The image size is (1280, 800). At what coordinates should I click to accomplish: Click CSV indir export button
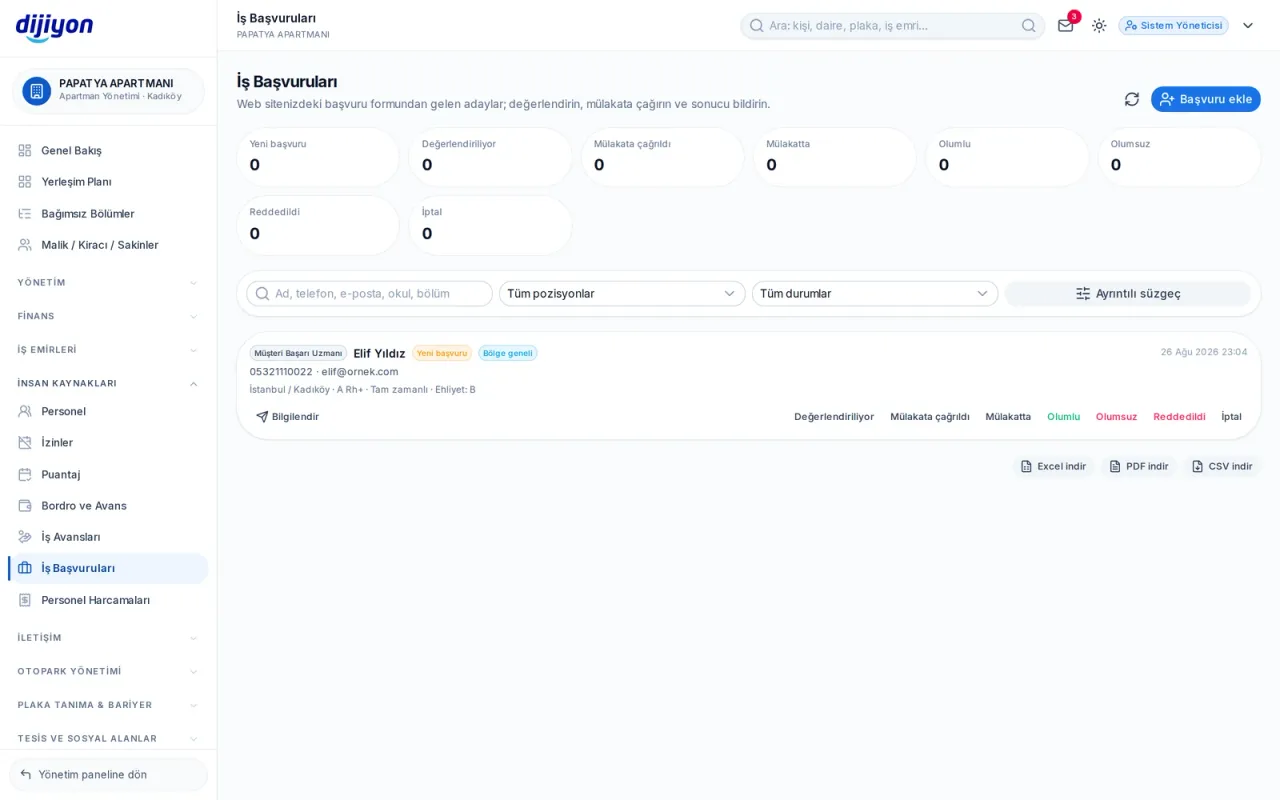tap(1222, 466)
